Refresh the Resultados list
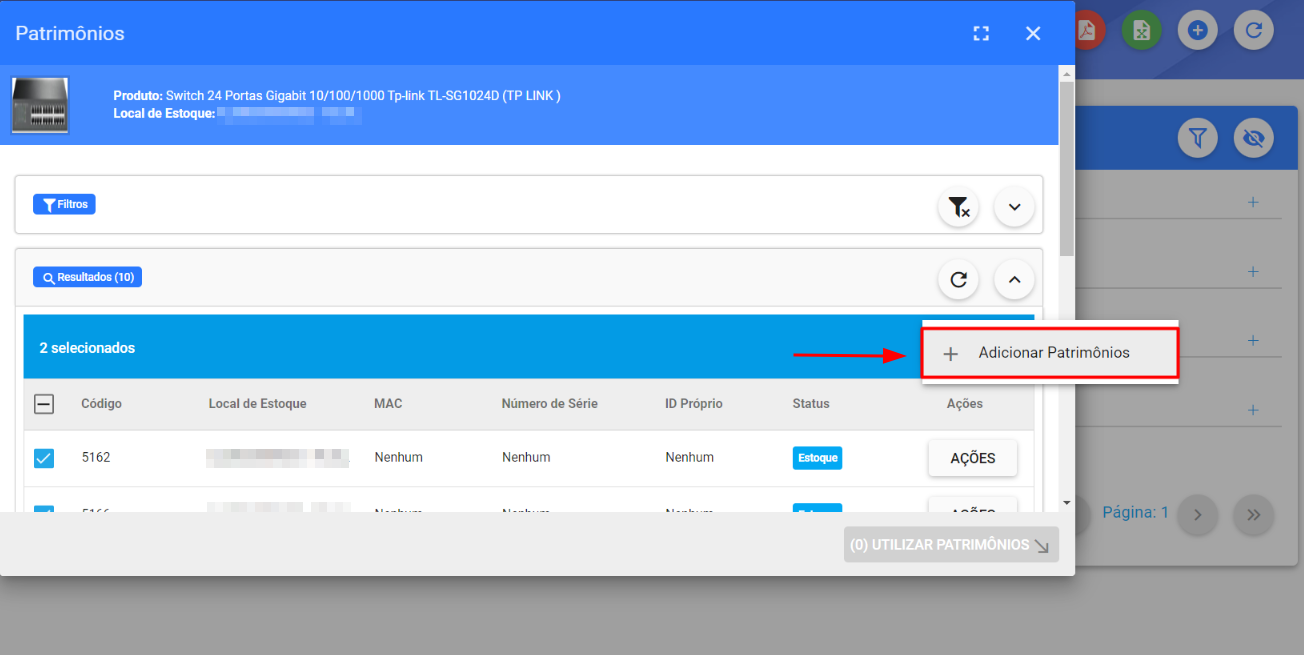This screenshot has width=1304, height=655. tap(958, 280)
